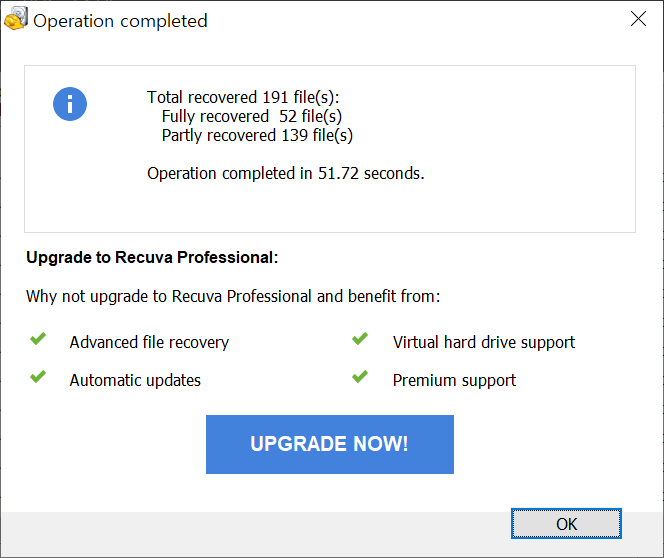The image size is (664, 558).
Task: Click the UPGRADE NOW! button
Action: coord(329,444)
